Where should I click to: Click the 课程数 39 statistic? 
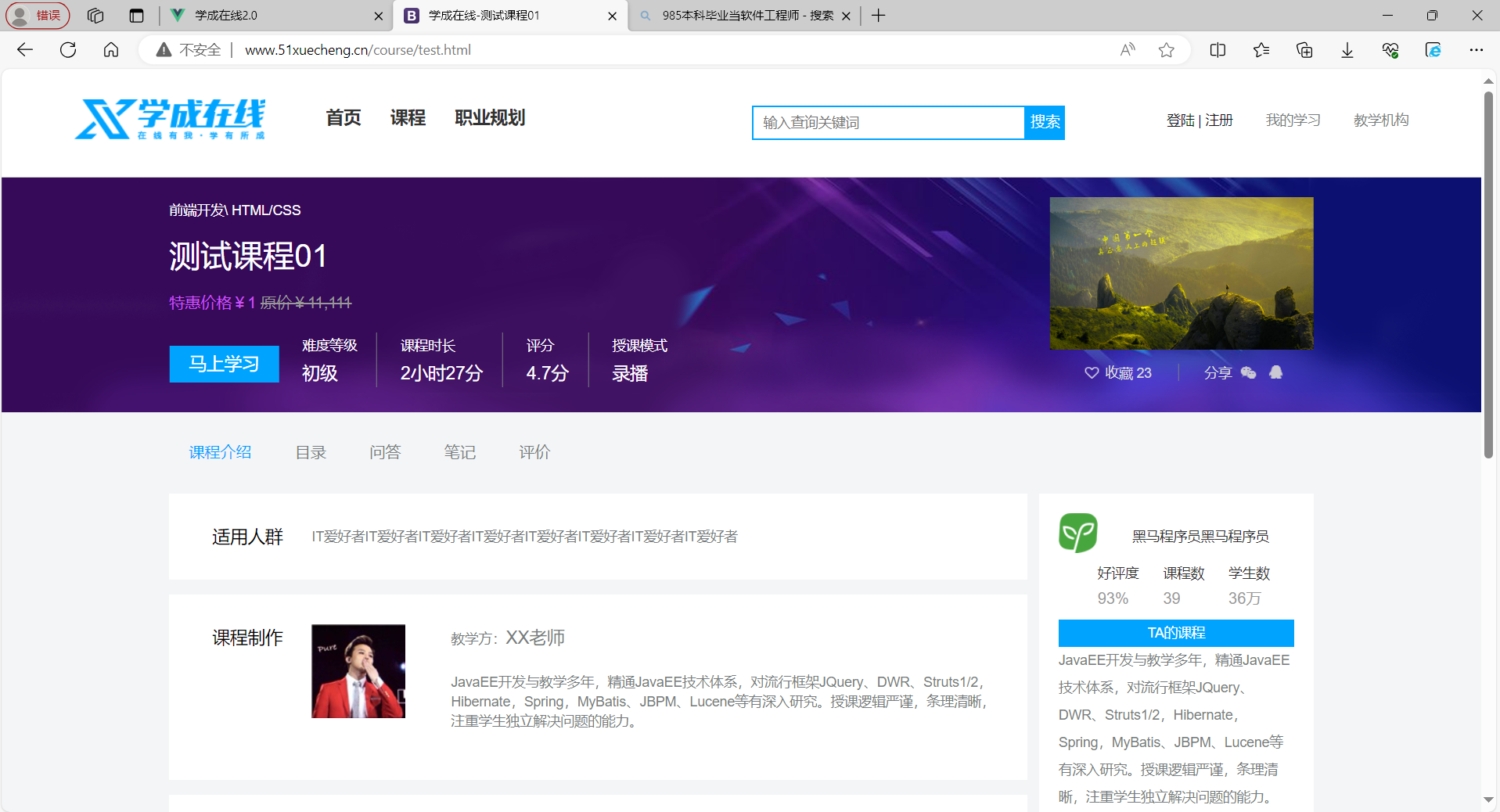(1183, 586)
